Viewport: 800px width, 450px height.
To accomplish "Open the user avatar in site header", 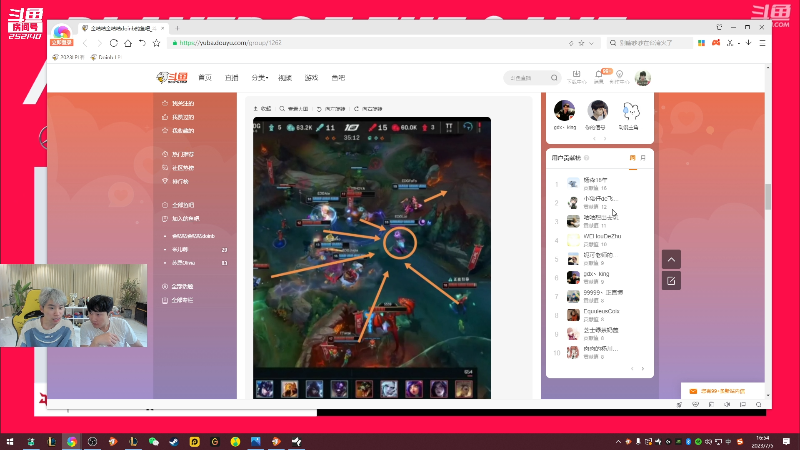I will [643, 78].
